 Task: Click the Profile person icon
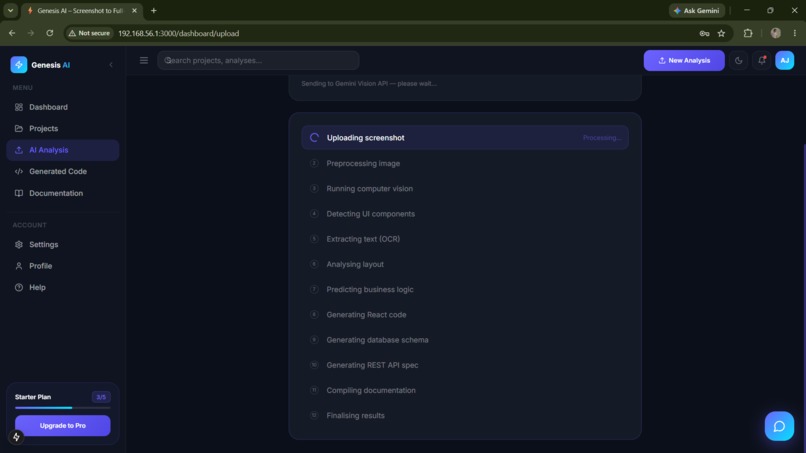point(19,266)
